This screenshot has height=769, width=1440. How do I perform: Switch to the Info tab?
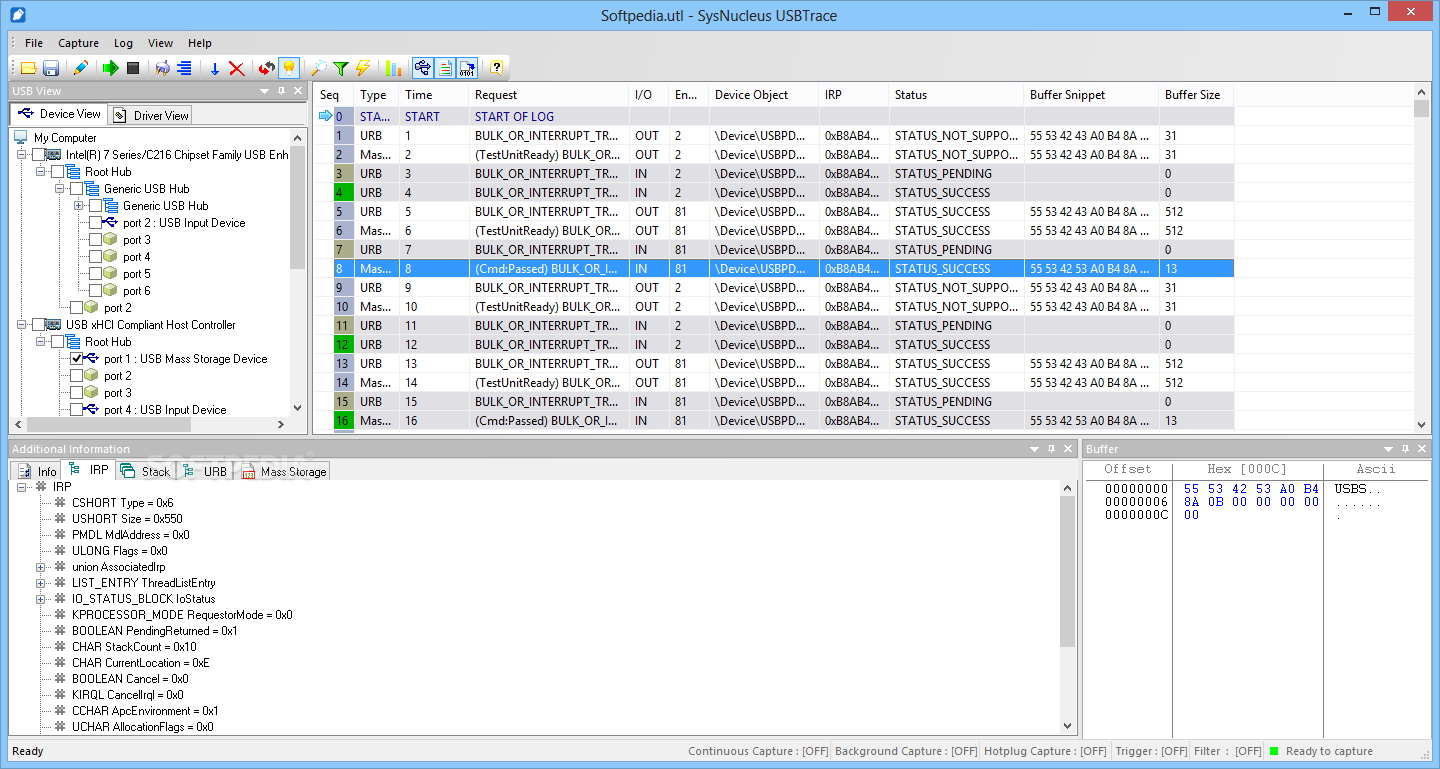pos(37,471)
